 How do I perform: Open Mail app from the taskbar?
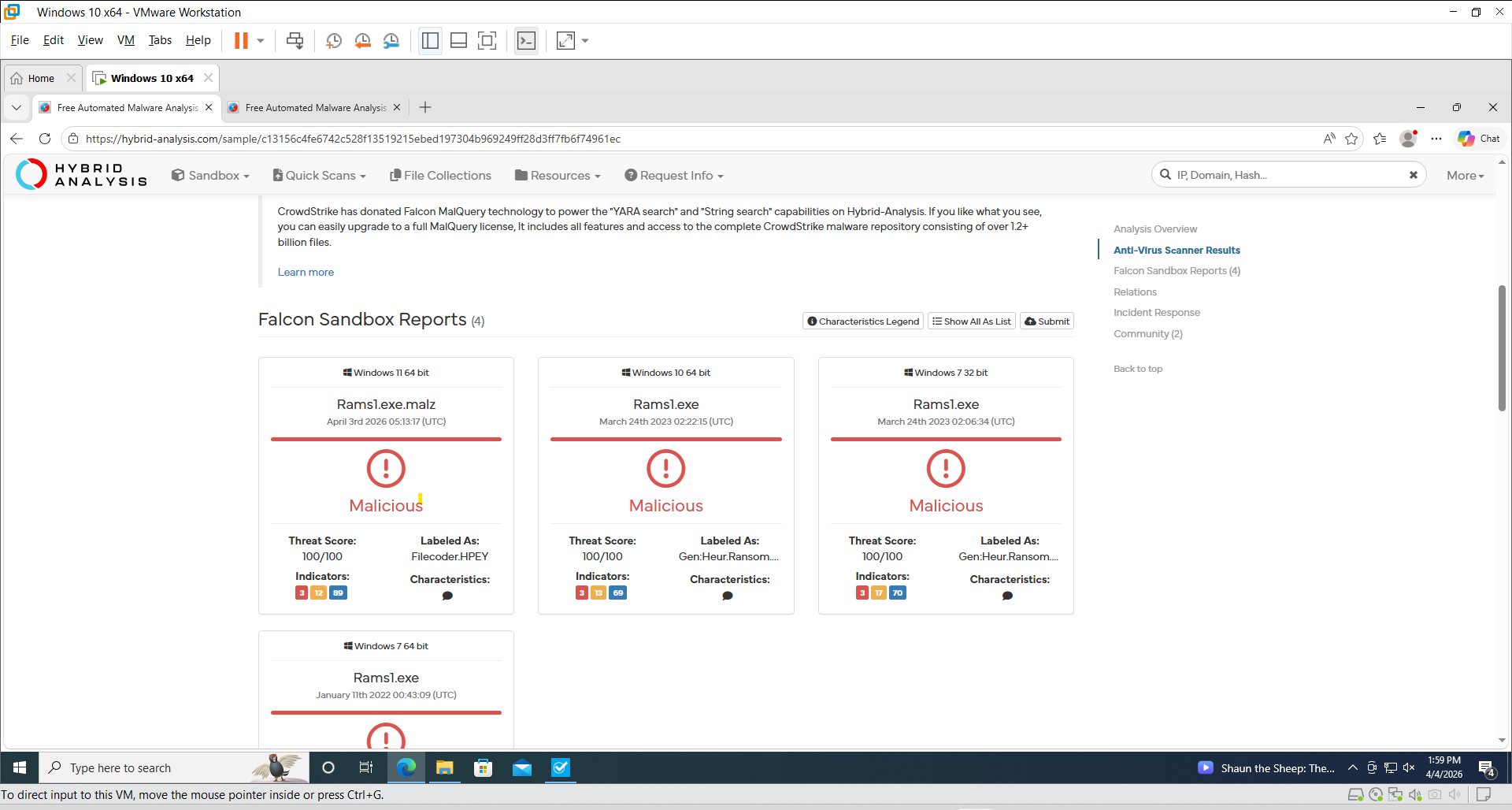(522, 767)
